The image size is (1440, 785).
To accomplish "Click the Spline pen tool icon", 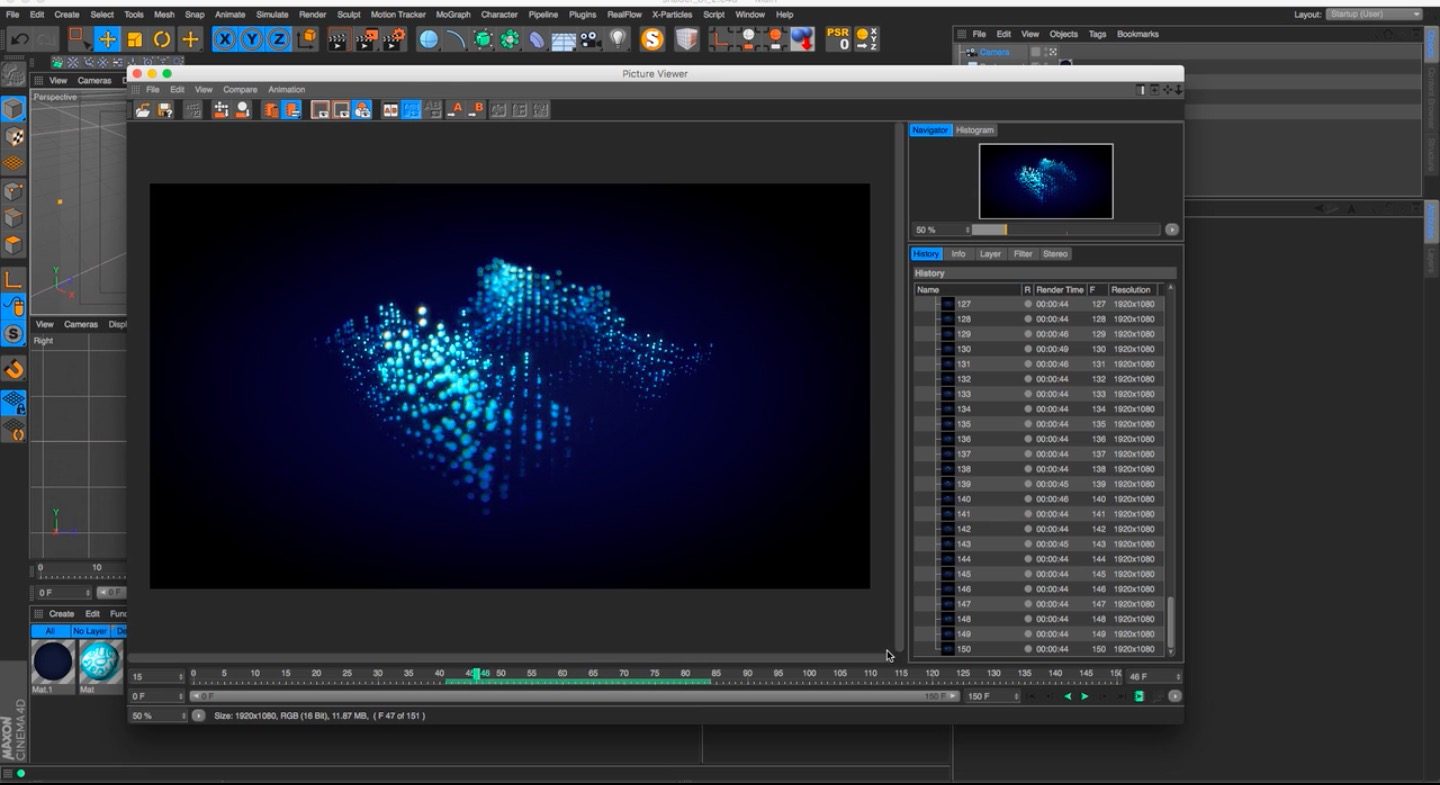I will click(456, 39).
